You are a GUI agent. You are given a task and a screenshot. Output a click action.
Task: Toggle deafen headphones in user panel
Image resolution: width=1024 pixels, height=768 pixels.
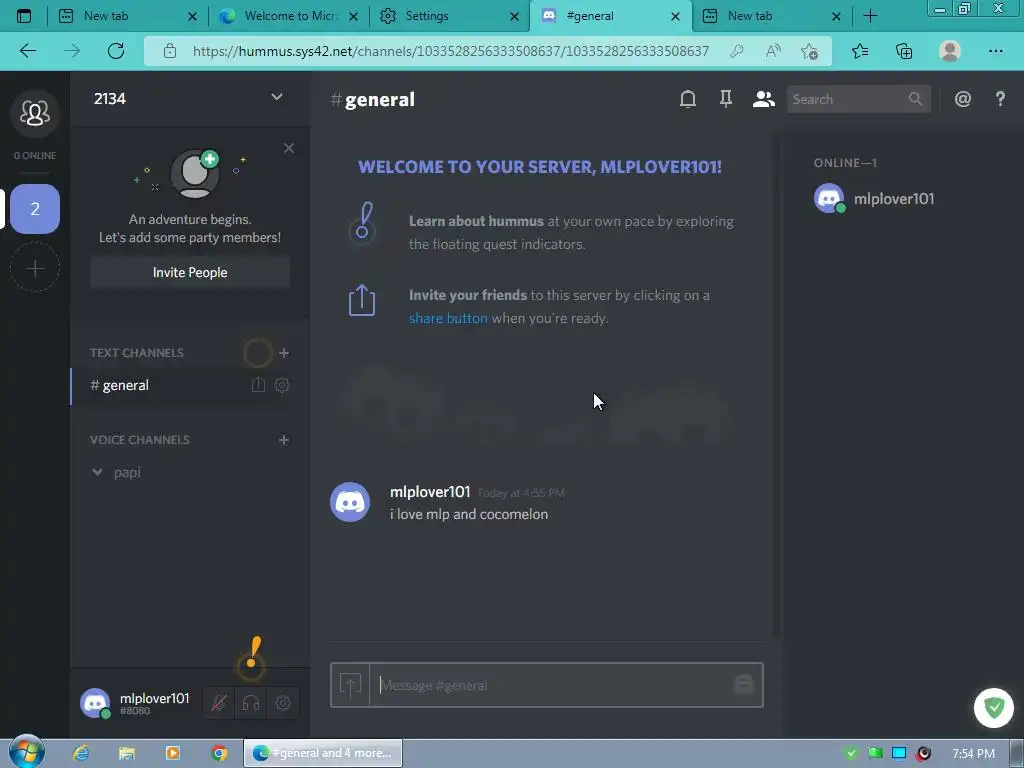pyautogui.click(x=251, y=703)
